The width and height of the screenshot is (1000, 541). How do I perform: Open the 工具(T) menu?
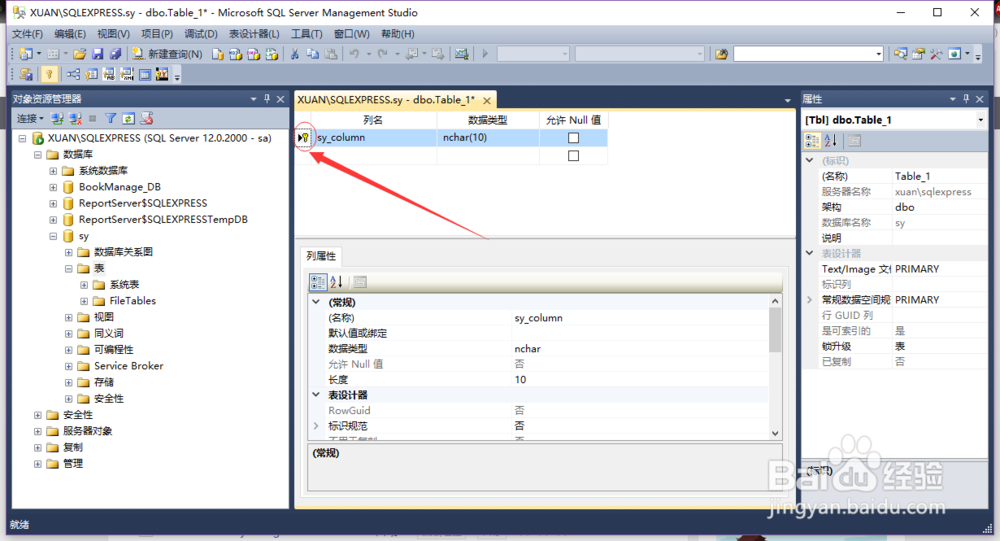307,34
